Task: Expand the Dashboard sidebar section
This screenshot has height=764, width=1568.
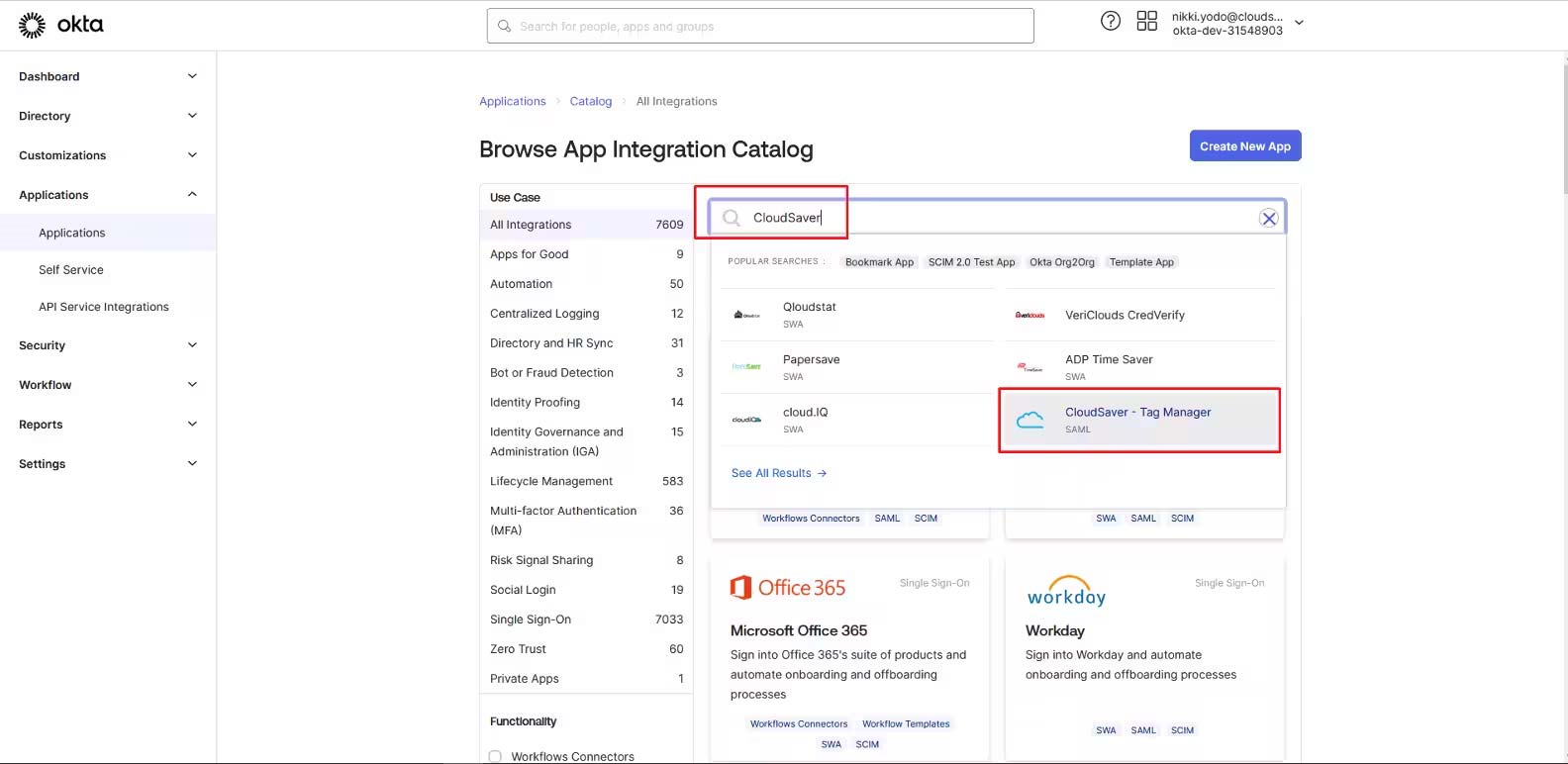Action: (192, 76)
